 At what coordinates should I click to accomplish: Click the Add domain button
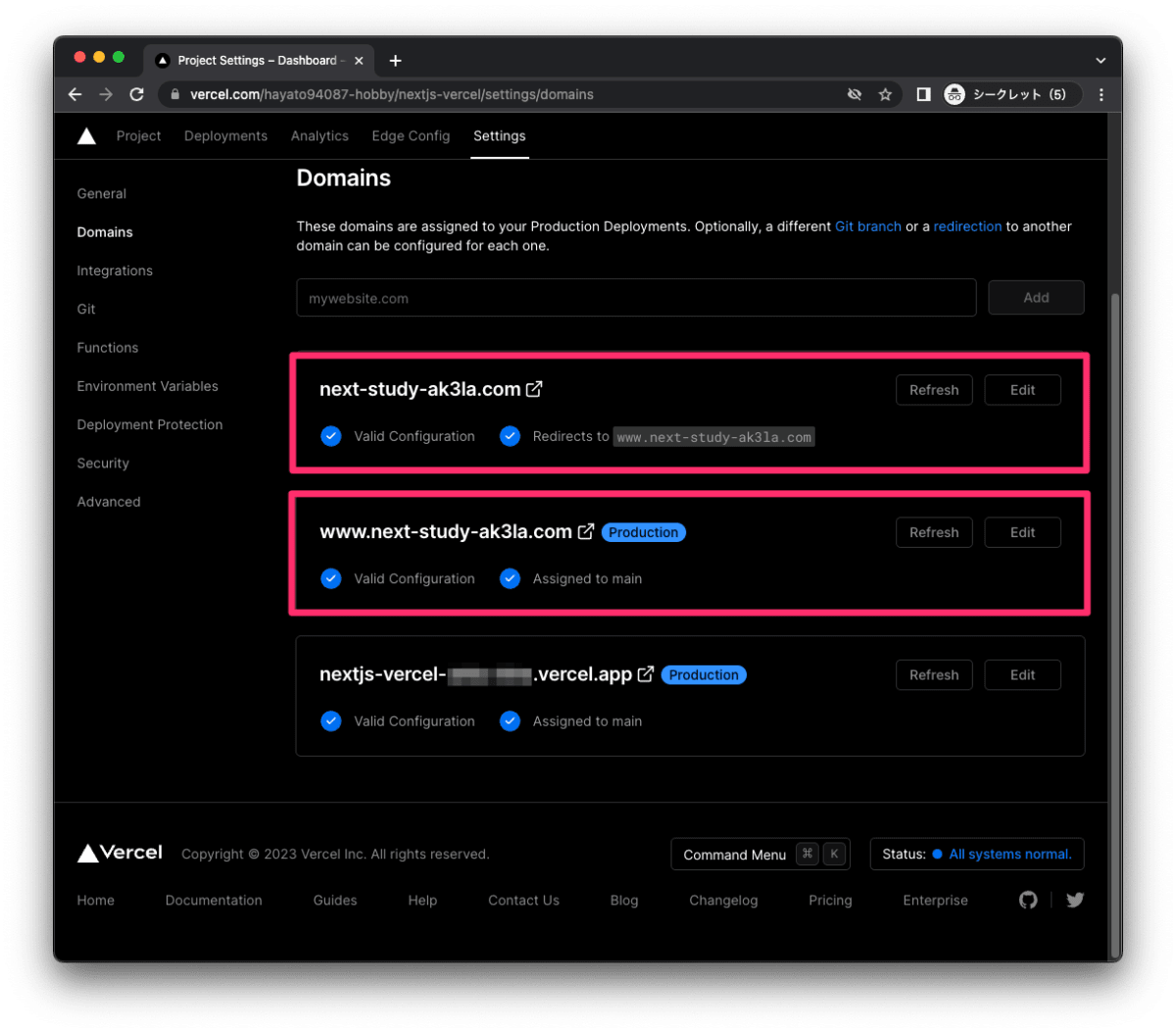click(x=1036, y=298)
